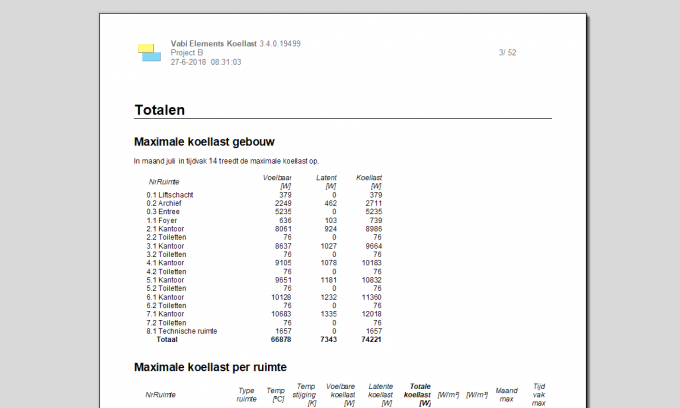Image resolution: width=680 pixels, height=408 pixels.
Task: Click total latent value '7343'
Action: (328, 339)
